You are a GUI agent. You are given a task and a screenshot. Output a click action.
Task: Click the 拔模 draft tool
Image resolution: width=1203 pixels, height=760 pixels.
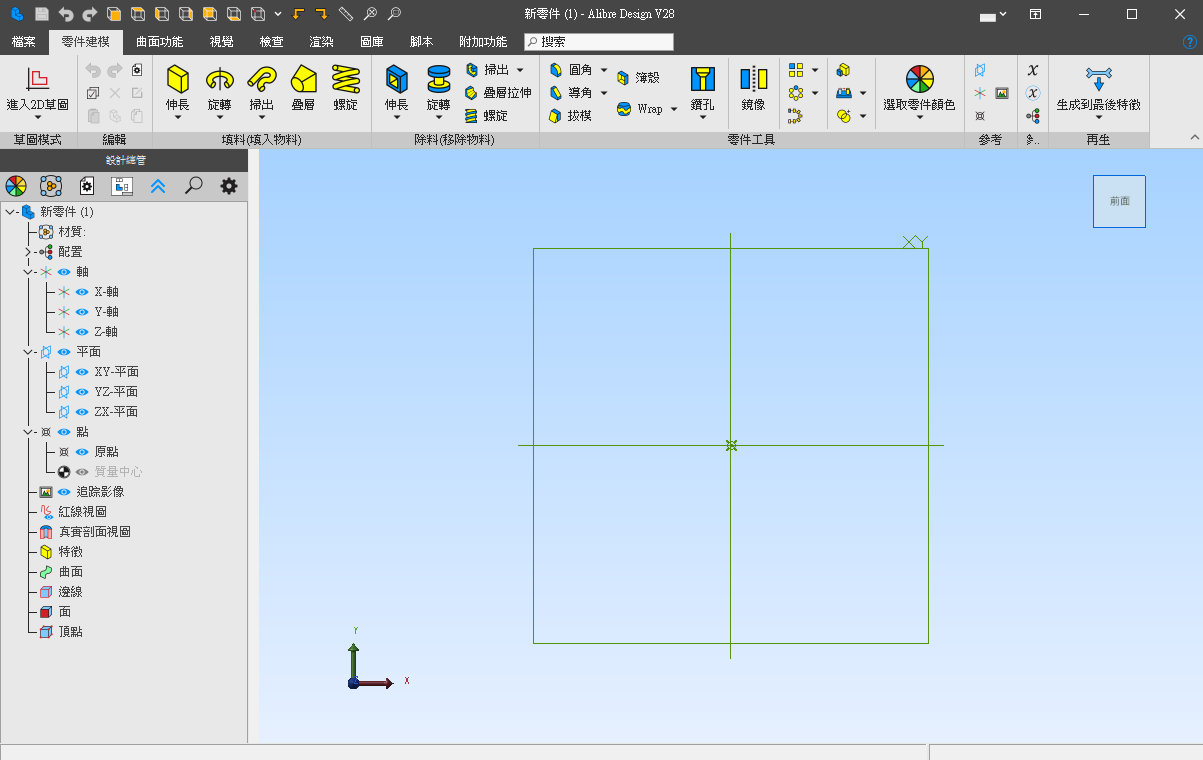coord(570,115)
